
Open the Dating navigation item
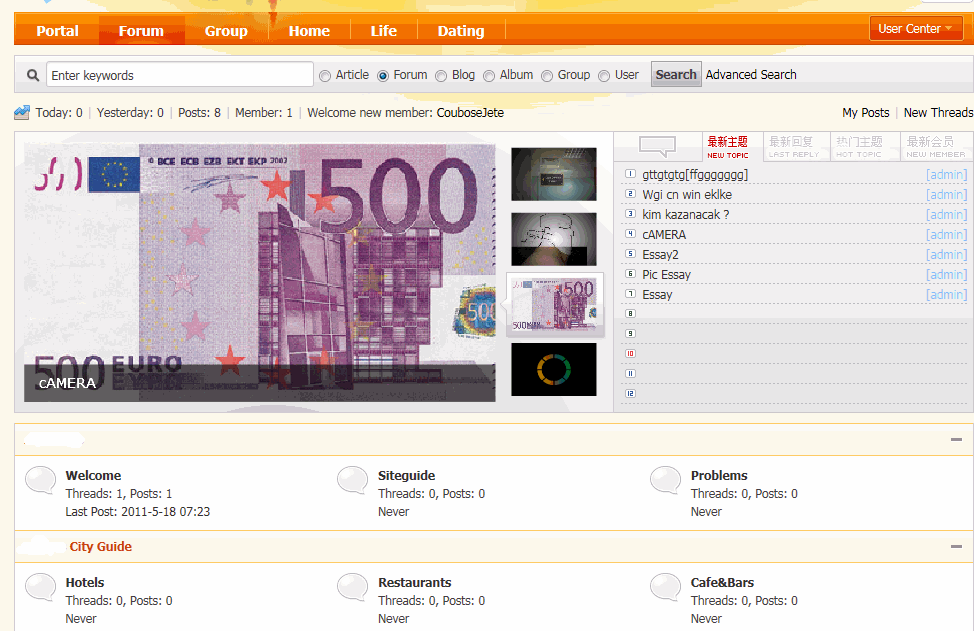[461, 31]
